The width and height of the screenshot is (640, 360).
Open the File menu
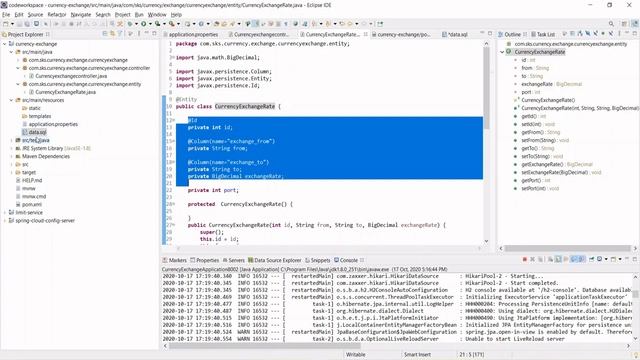click(x=6, y=14)
